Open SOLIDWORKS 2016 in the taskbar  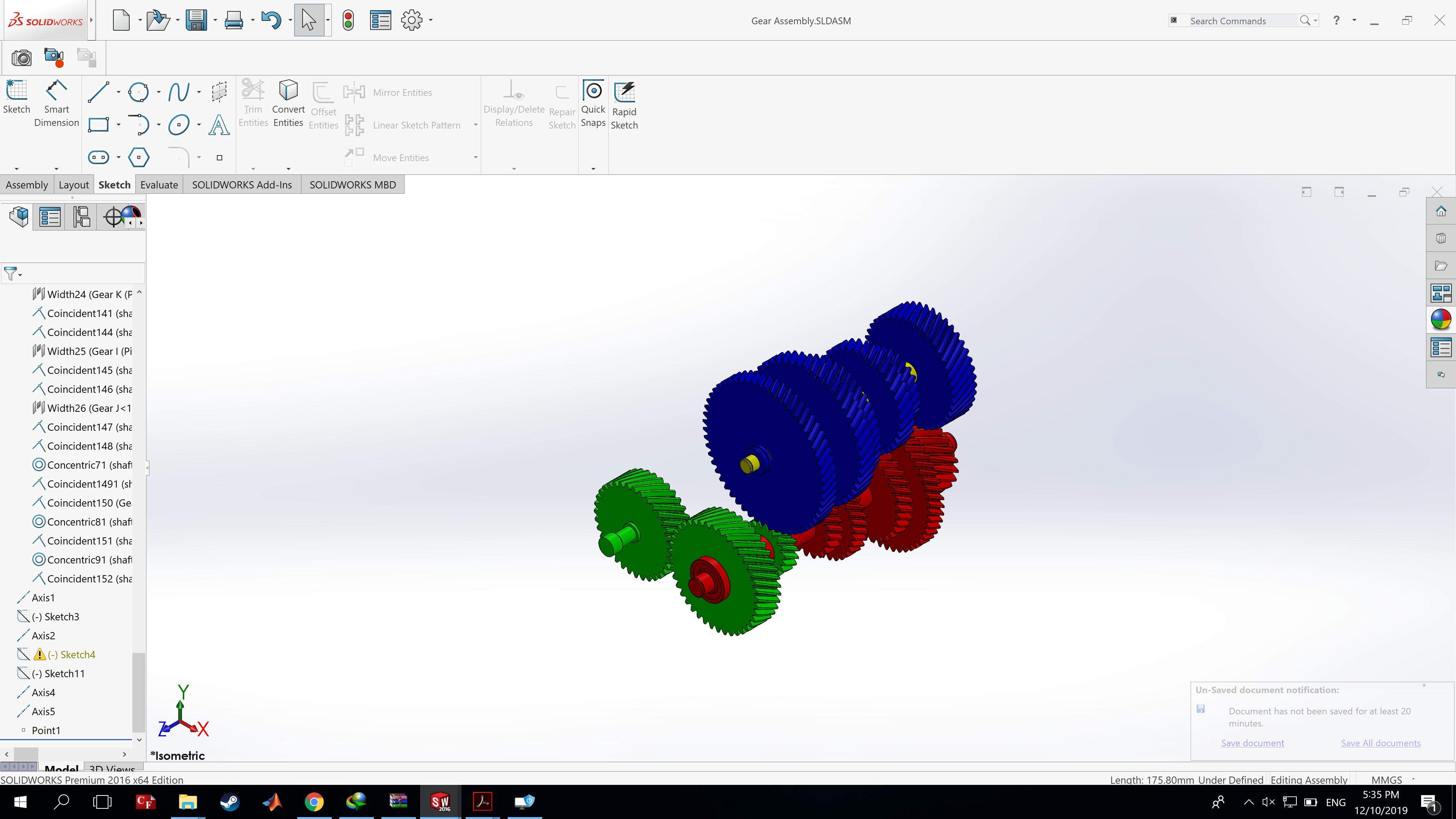[440, 802]
